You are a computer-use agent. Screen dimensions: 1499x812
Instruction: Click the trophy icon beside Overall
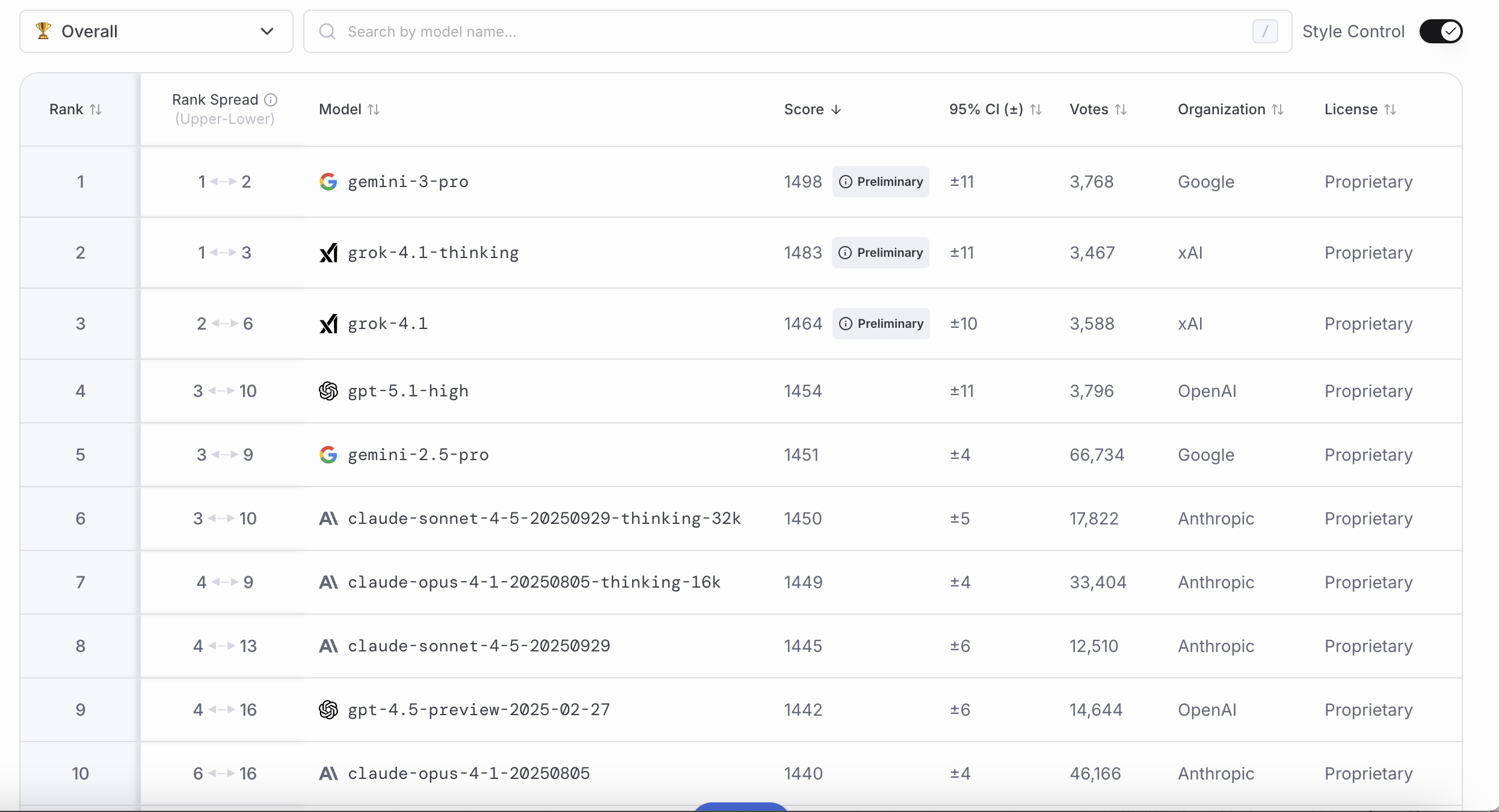click(43, 31)
